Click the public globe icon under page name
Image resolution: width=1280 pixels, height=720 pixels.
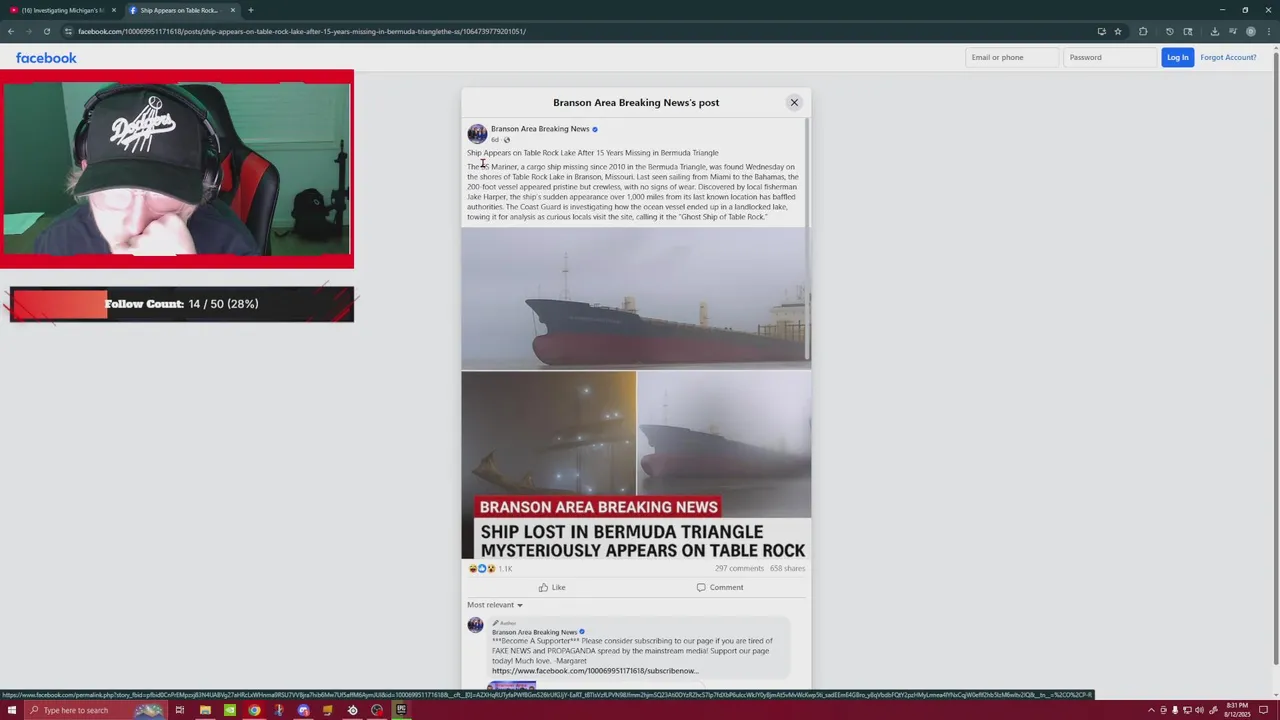pyautogui.click(x=506, y=140)
